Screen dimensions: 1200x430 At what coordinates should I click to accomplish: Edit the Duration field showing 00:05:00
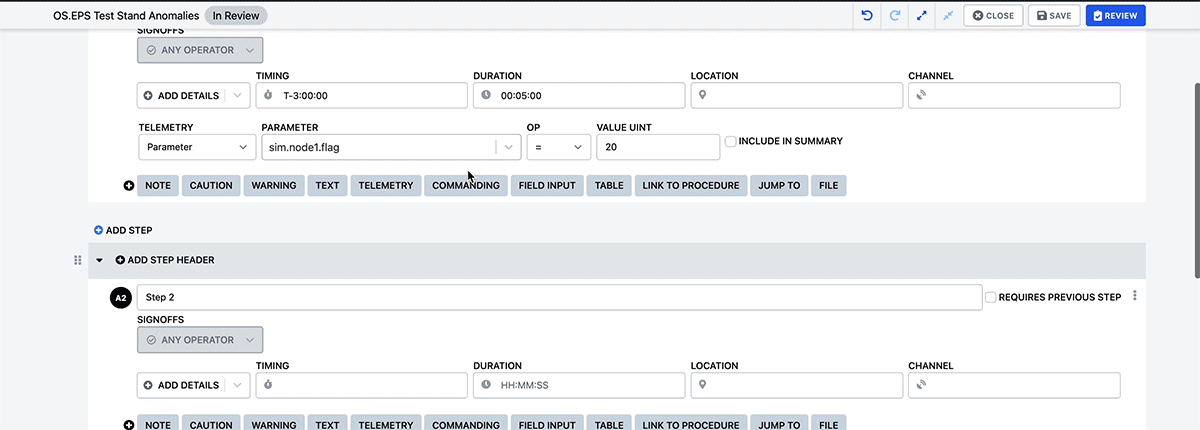(579, 96)
